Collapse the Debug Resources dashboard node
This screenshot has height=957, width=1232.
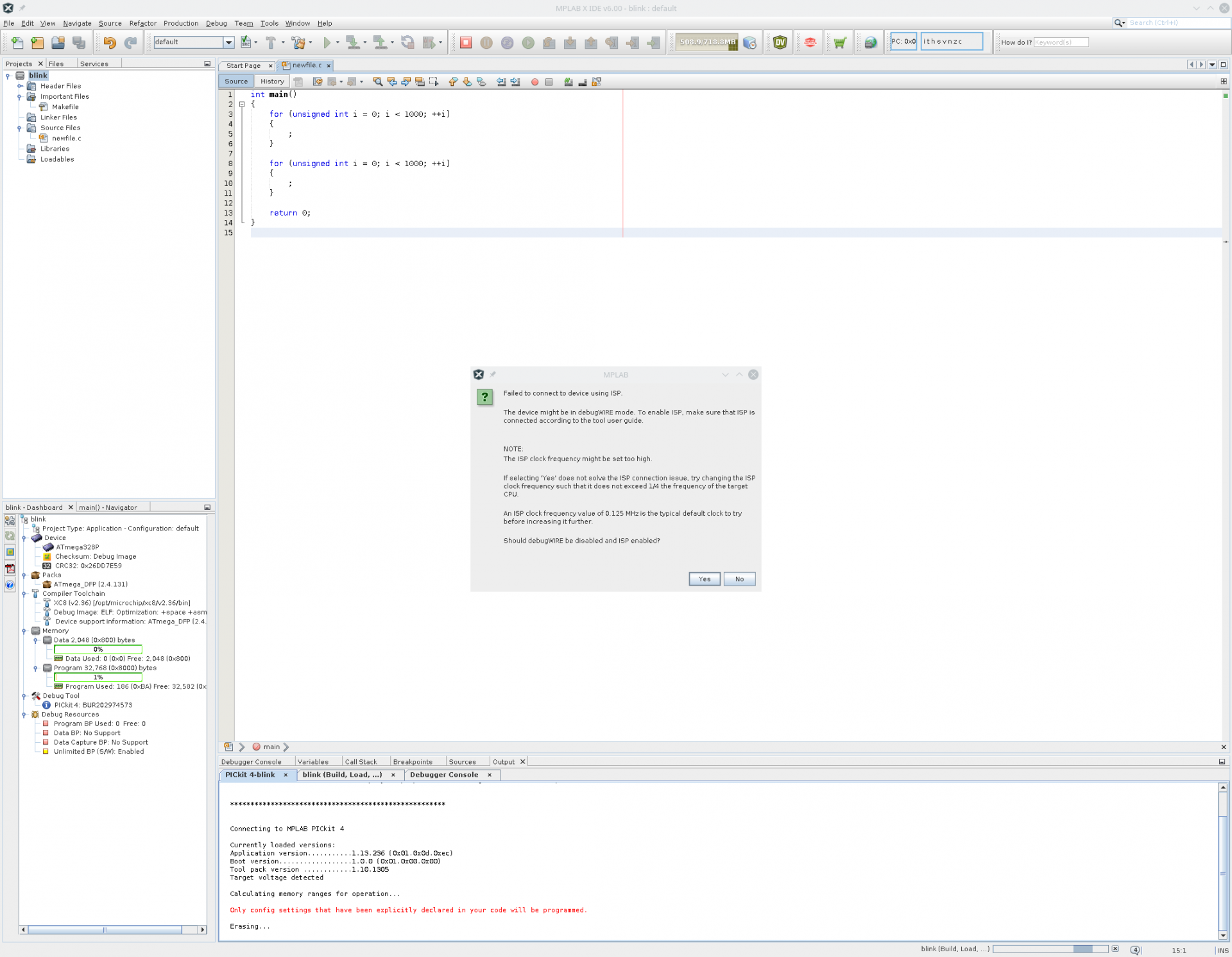click(24, 715)
